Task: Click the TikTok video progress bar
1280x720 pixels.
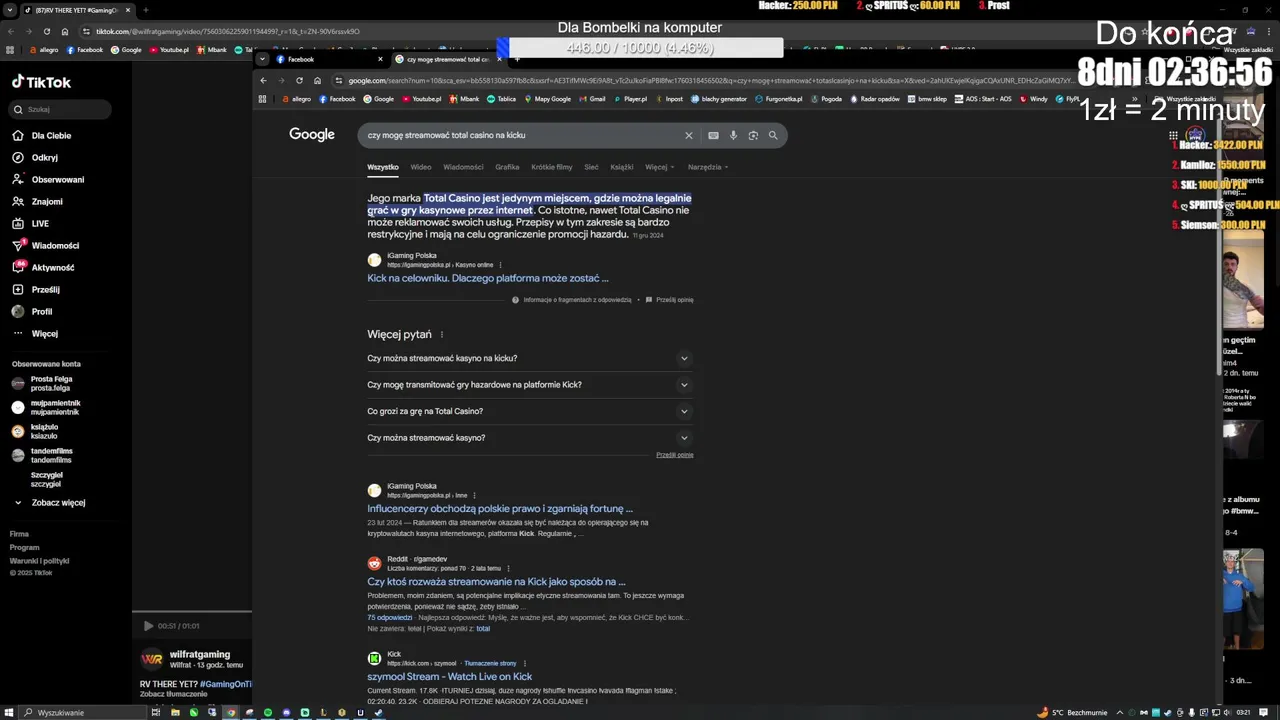Action: point(192,611)
